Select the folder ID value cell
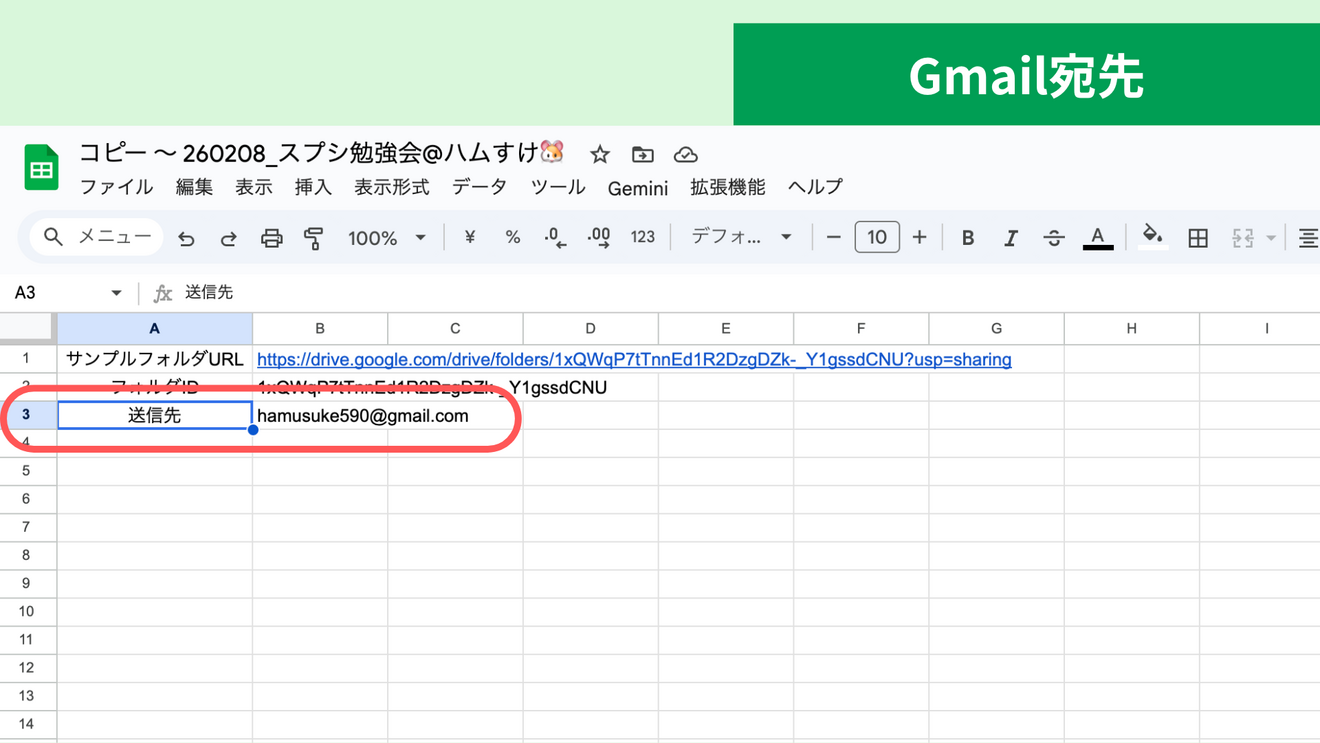Viewport: 1320px width, 743px height. coord(320,388)
